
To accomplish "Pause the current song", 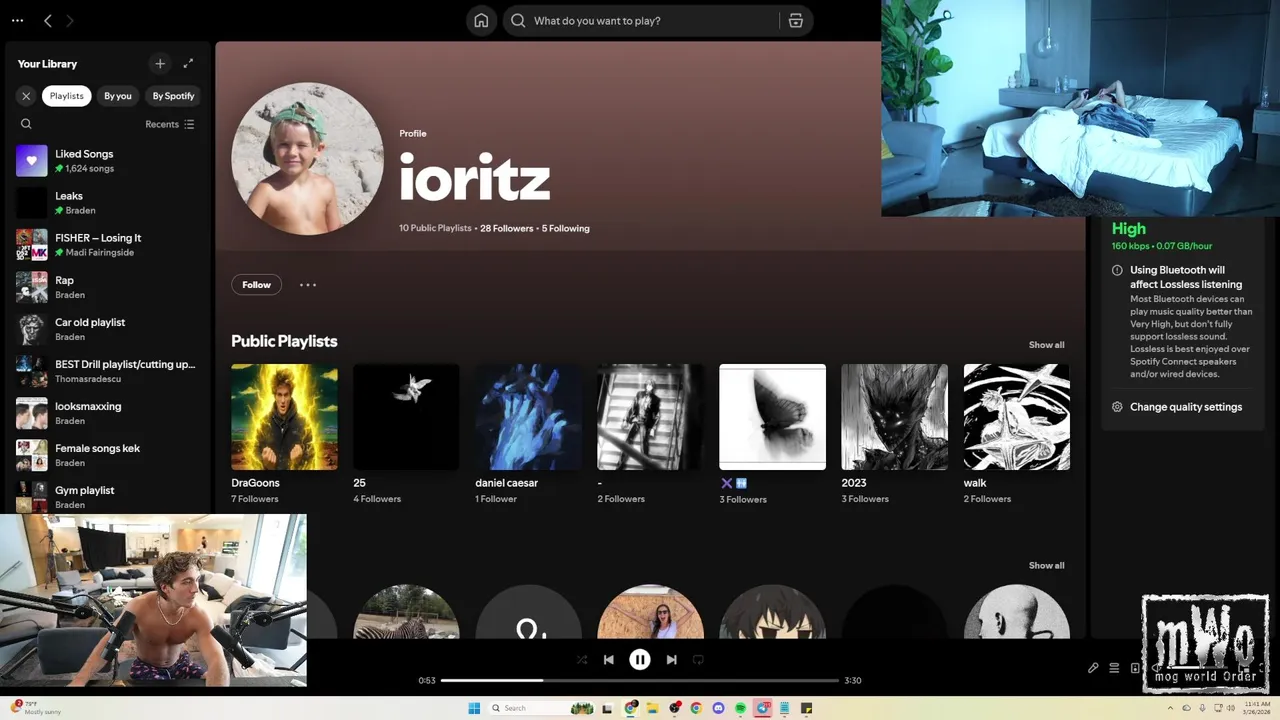I will [x=640, y=659].
